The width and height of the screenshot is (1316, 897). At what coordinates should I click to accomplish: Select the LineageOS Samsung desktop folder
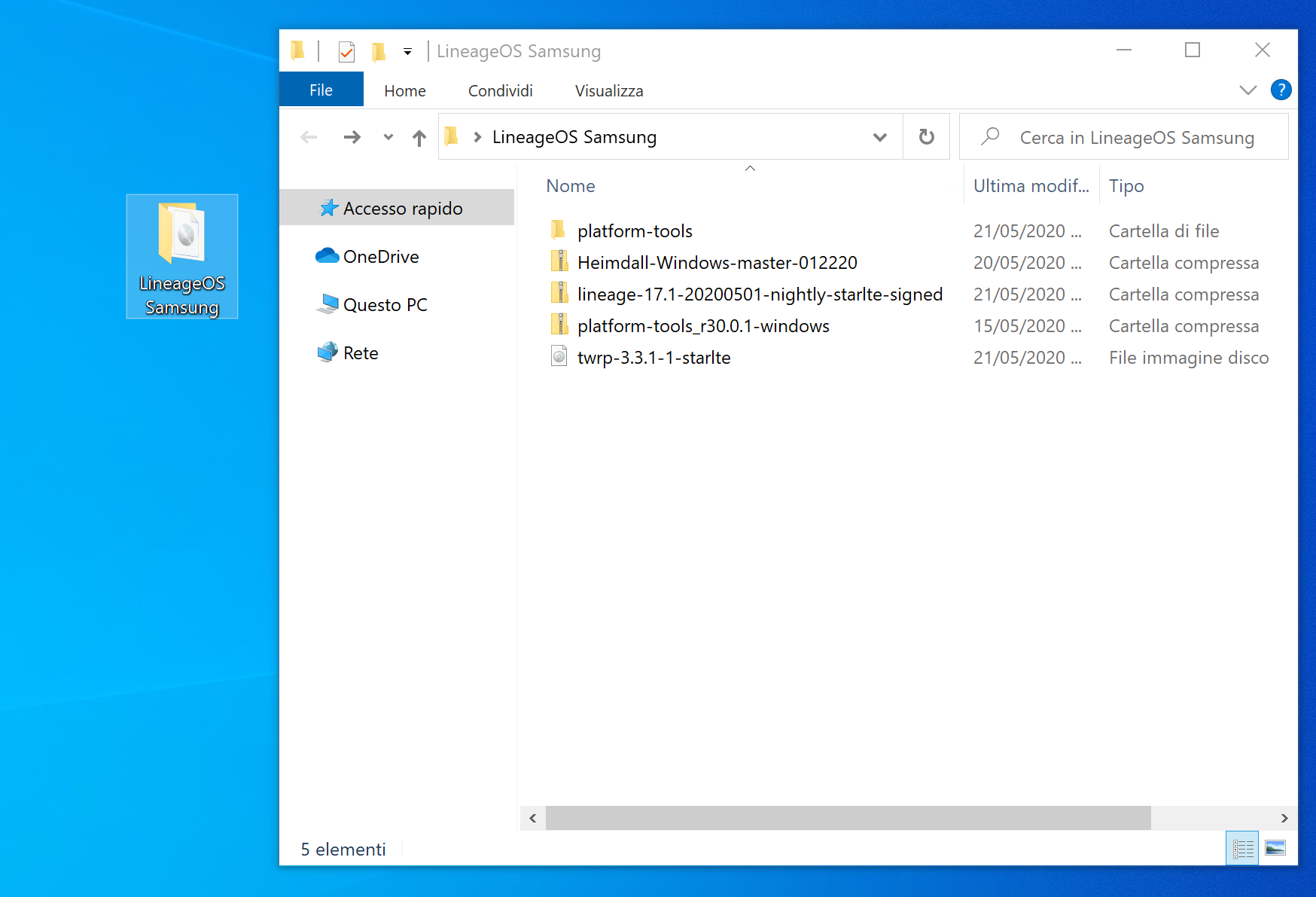(182, 257)
